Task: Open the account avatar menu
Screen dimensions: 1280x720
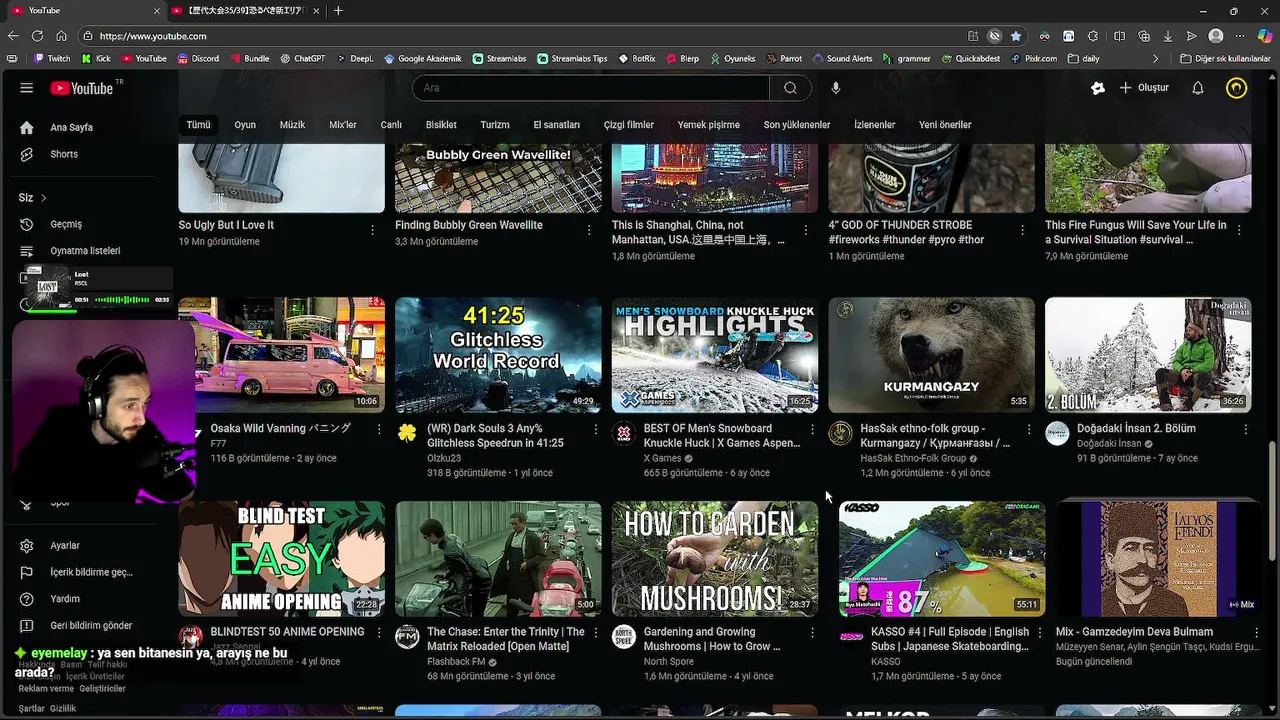Action: coord(1237,88)
